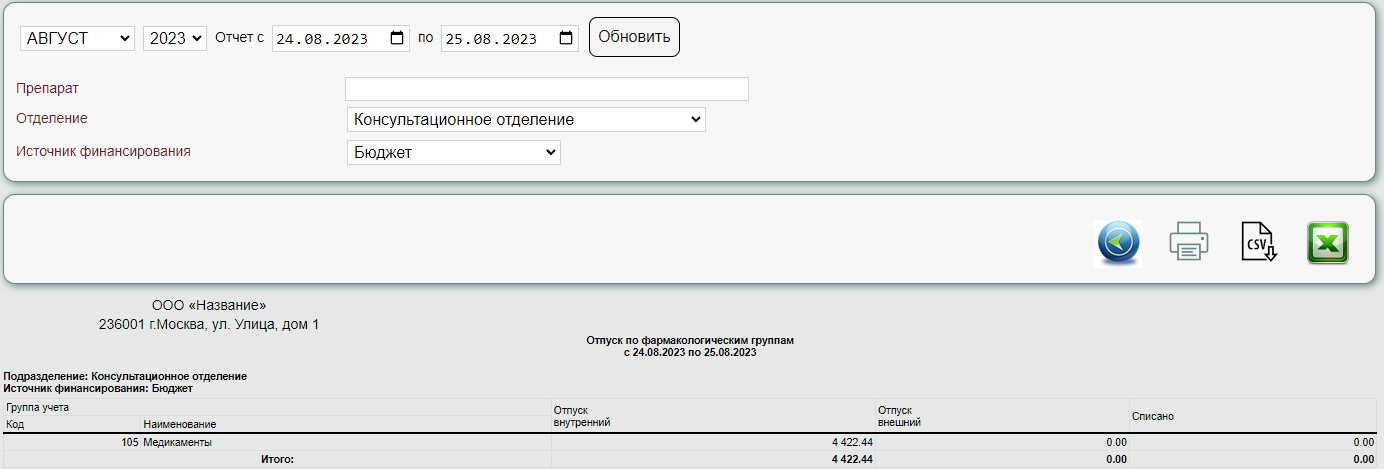
Task: Click into the Препарат text field
Action: [546, 89]
